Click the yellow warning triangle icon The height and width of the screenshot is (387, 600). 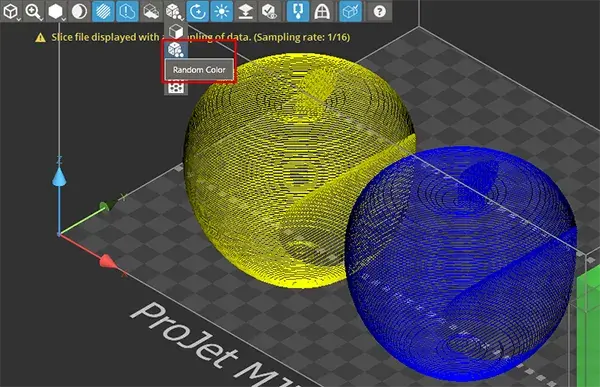pos(41,38)
